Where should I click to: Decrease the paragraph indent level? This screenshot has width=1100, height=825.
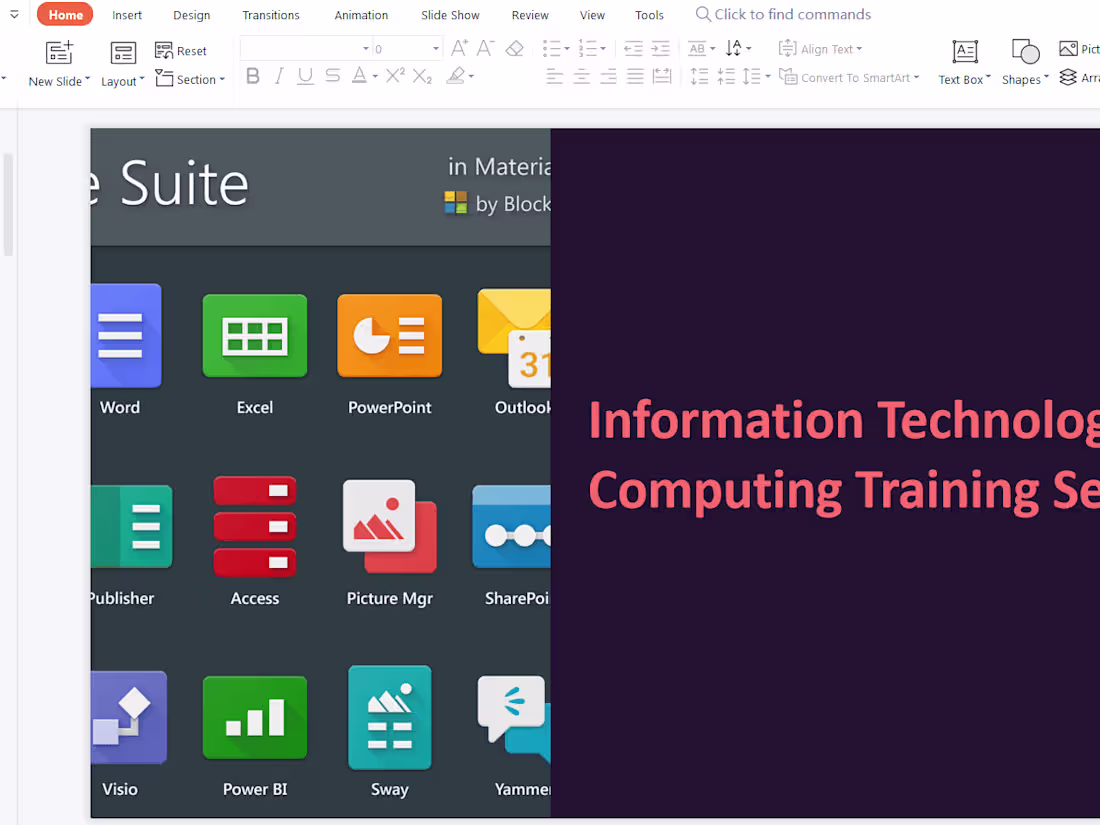[633, 48]
